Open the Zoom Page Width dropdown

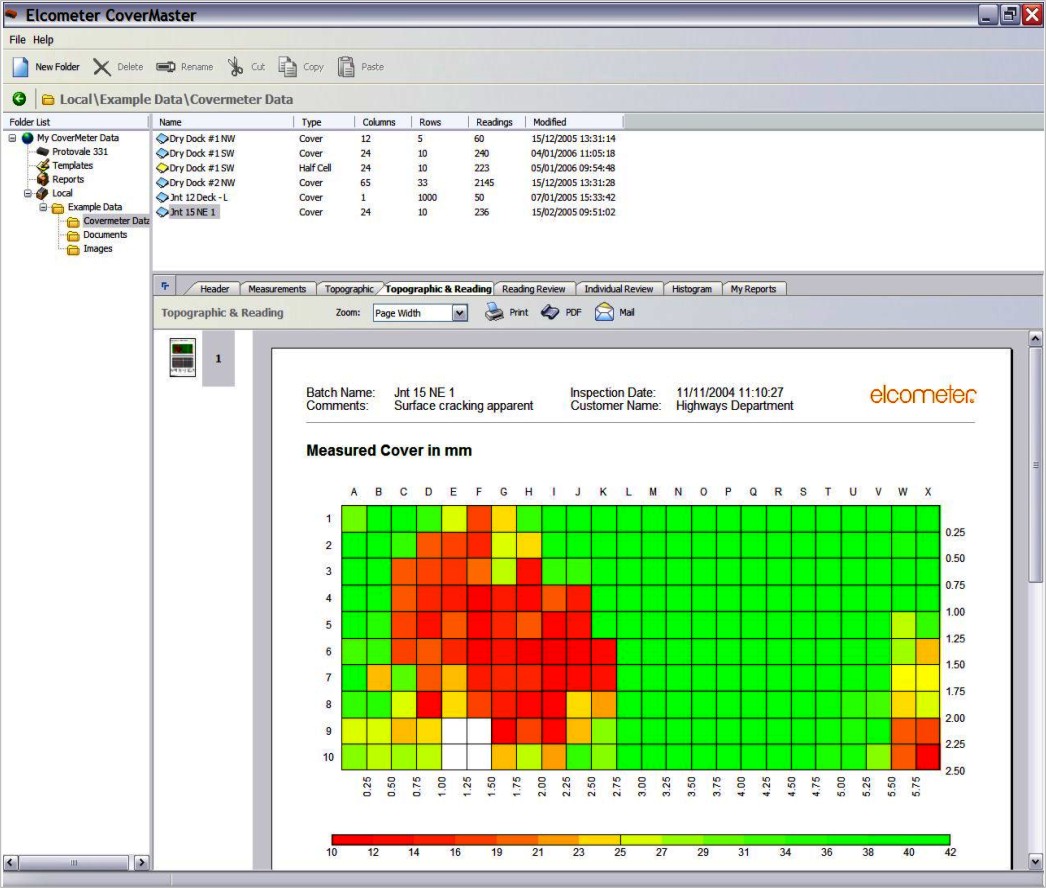460,313
